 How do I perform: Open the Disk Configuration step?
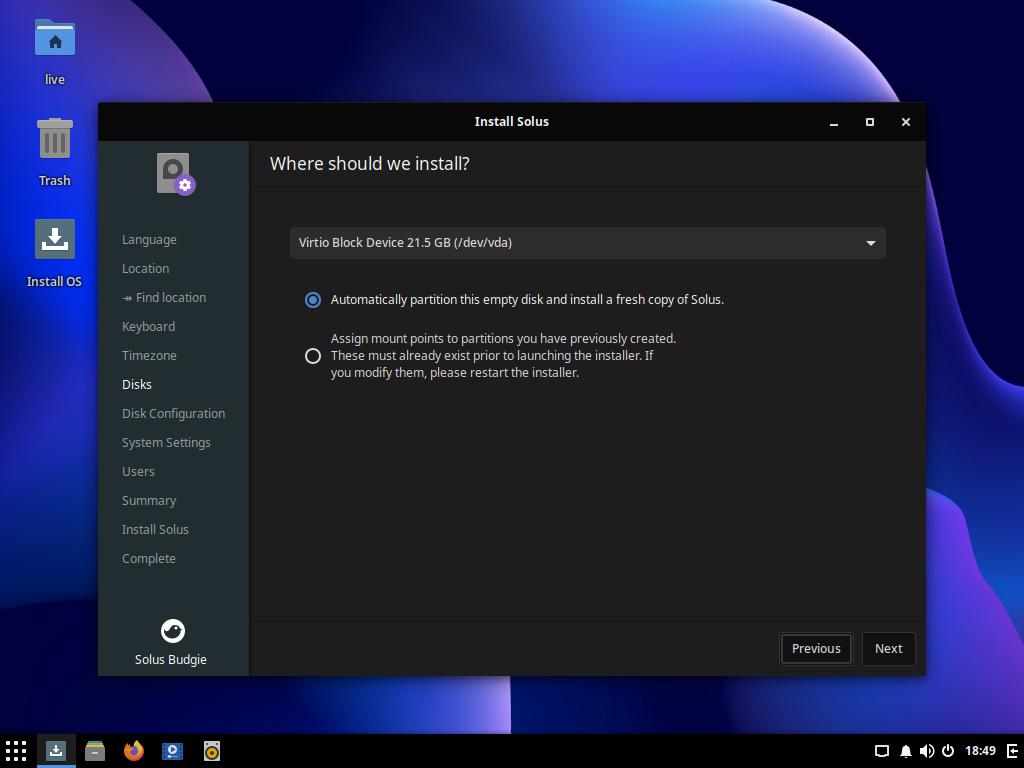pyautogui.click(x=173, y=413)
